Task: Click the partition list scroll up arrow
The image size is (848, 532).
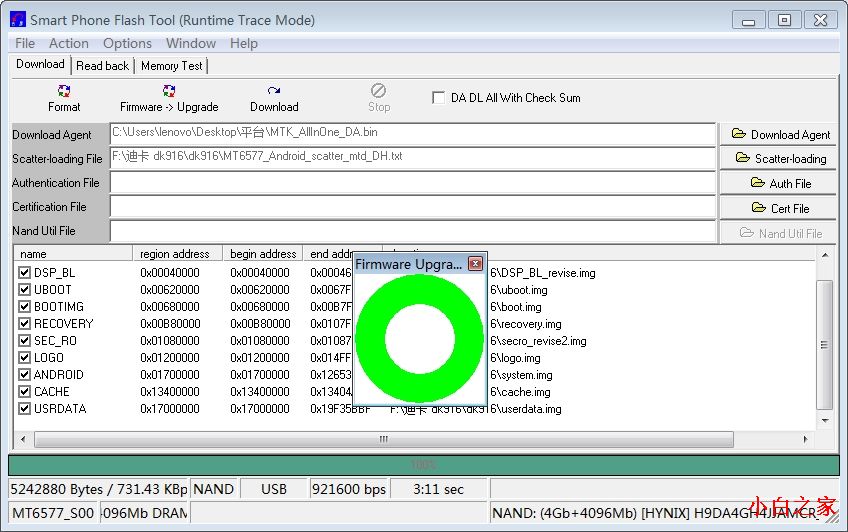Action: 825,255
